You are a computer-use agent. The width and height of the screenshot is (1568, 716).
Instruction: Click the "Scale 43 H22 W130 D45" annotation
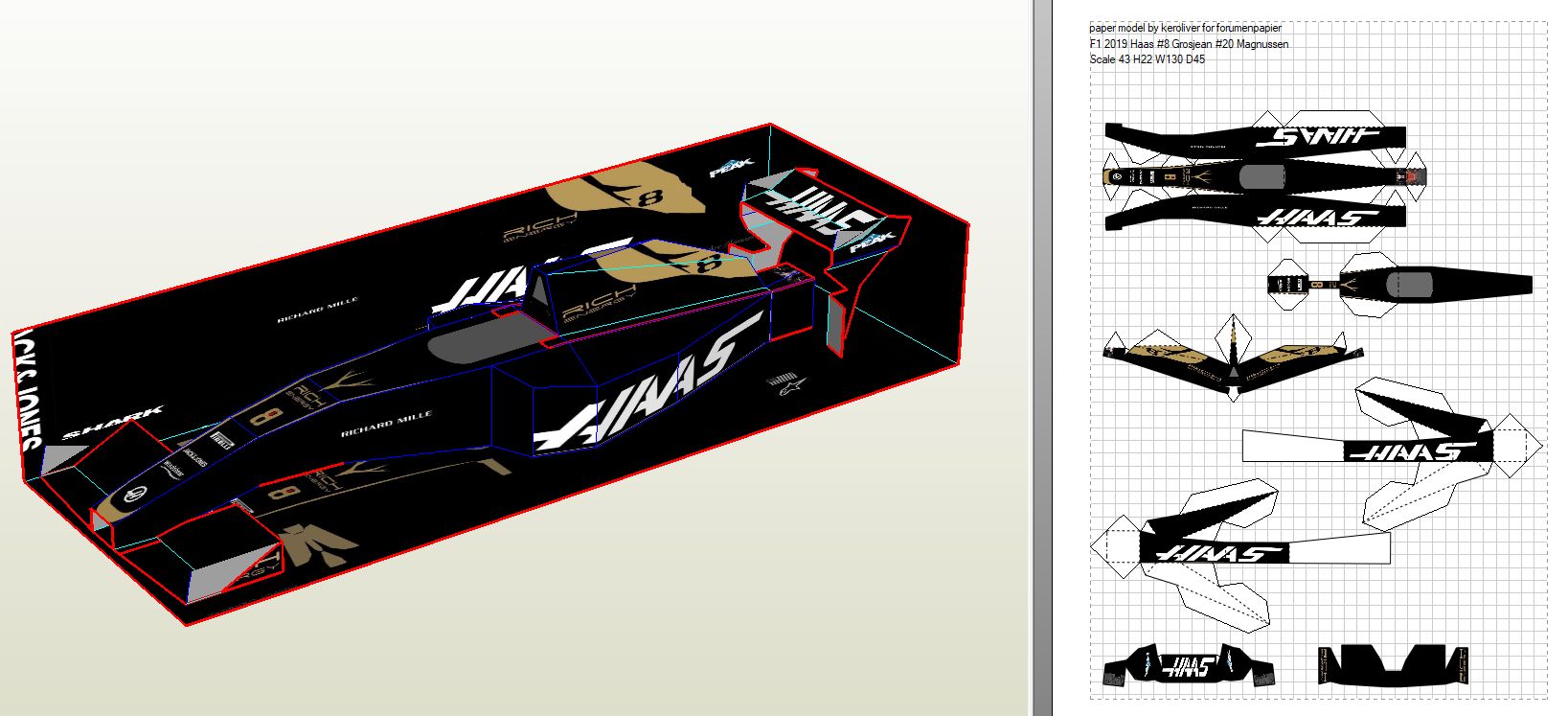point(1147,59)
